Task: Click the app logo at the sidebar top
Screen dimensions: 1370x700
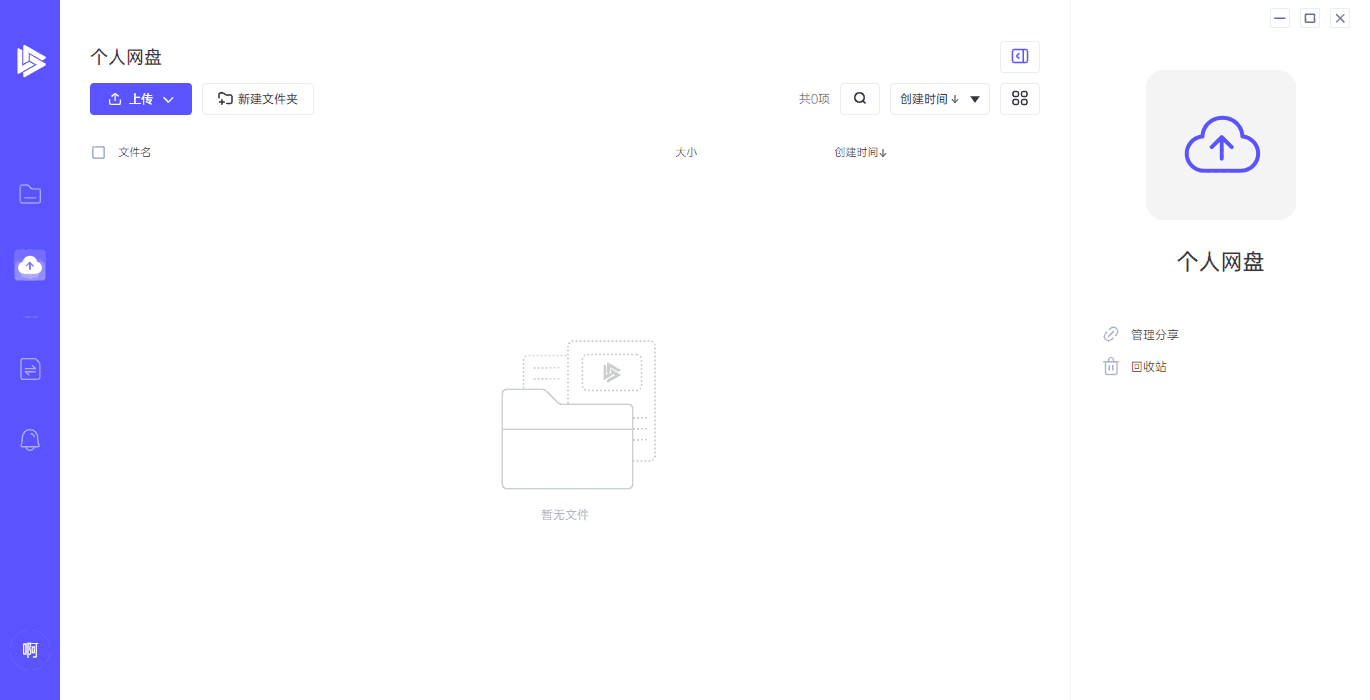Action: (x=30, y=60)
